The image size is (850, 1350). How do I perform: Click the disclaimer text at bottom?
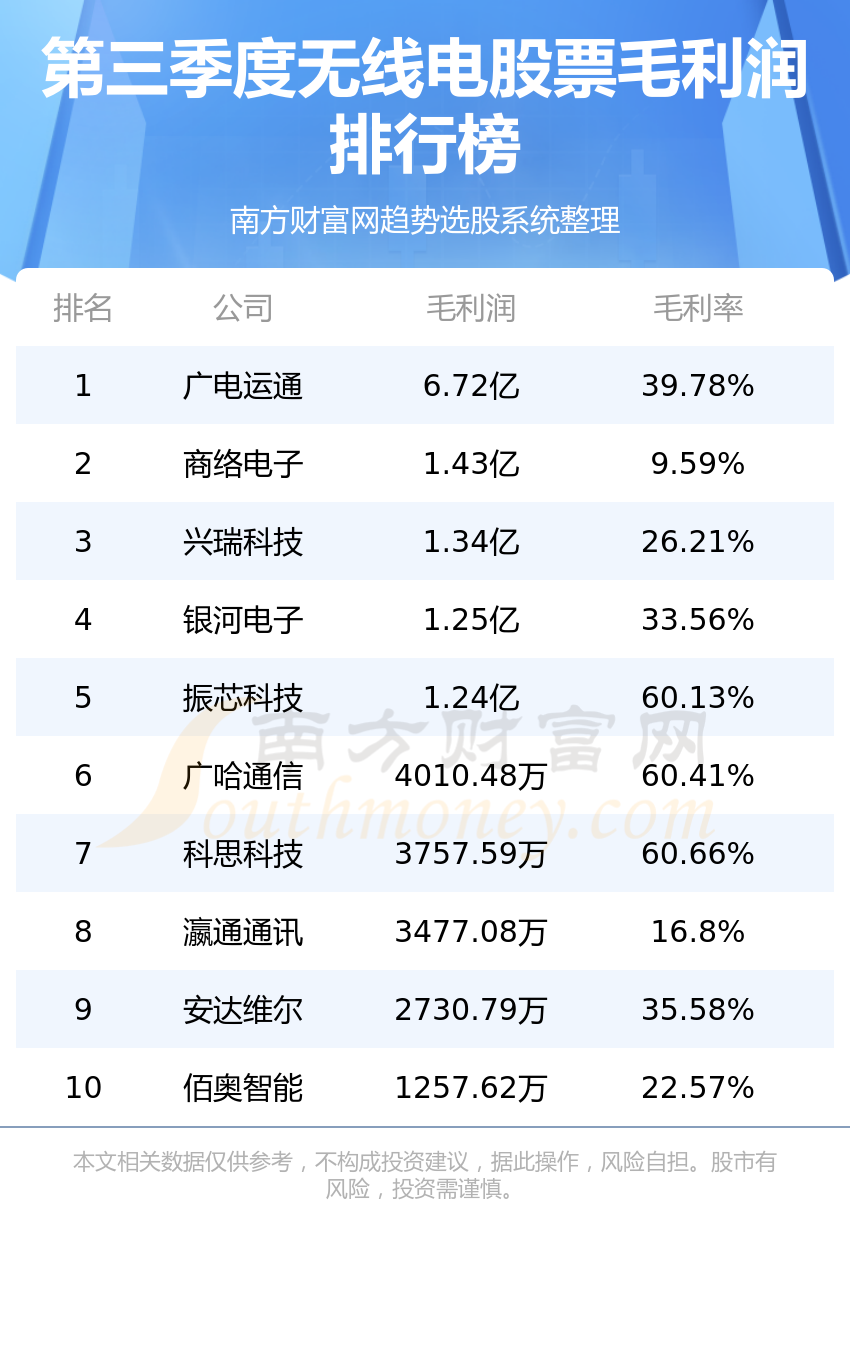425,1175
